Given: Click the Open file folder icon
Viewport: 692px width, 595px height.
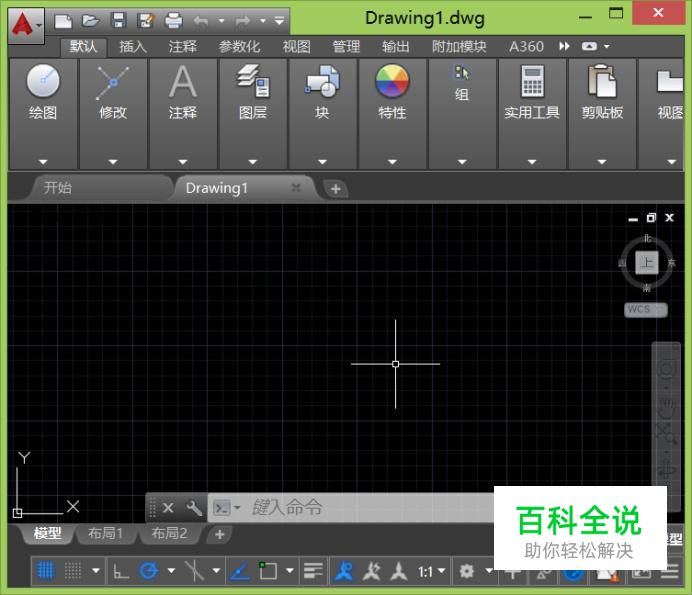Looking at the screenshot, I should point(90,20).
